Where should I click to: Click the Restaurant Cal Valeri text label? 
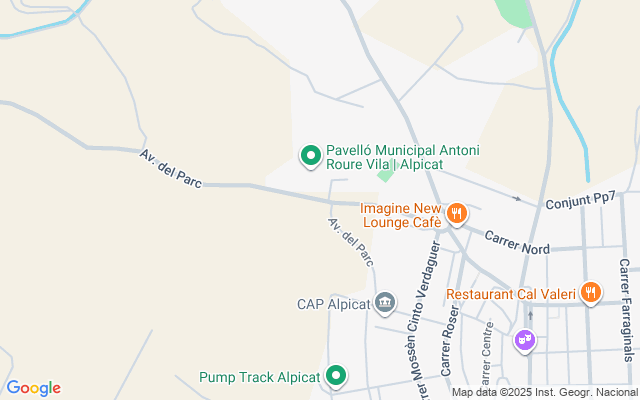click(511, 294)
